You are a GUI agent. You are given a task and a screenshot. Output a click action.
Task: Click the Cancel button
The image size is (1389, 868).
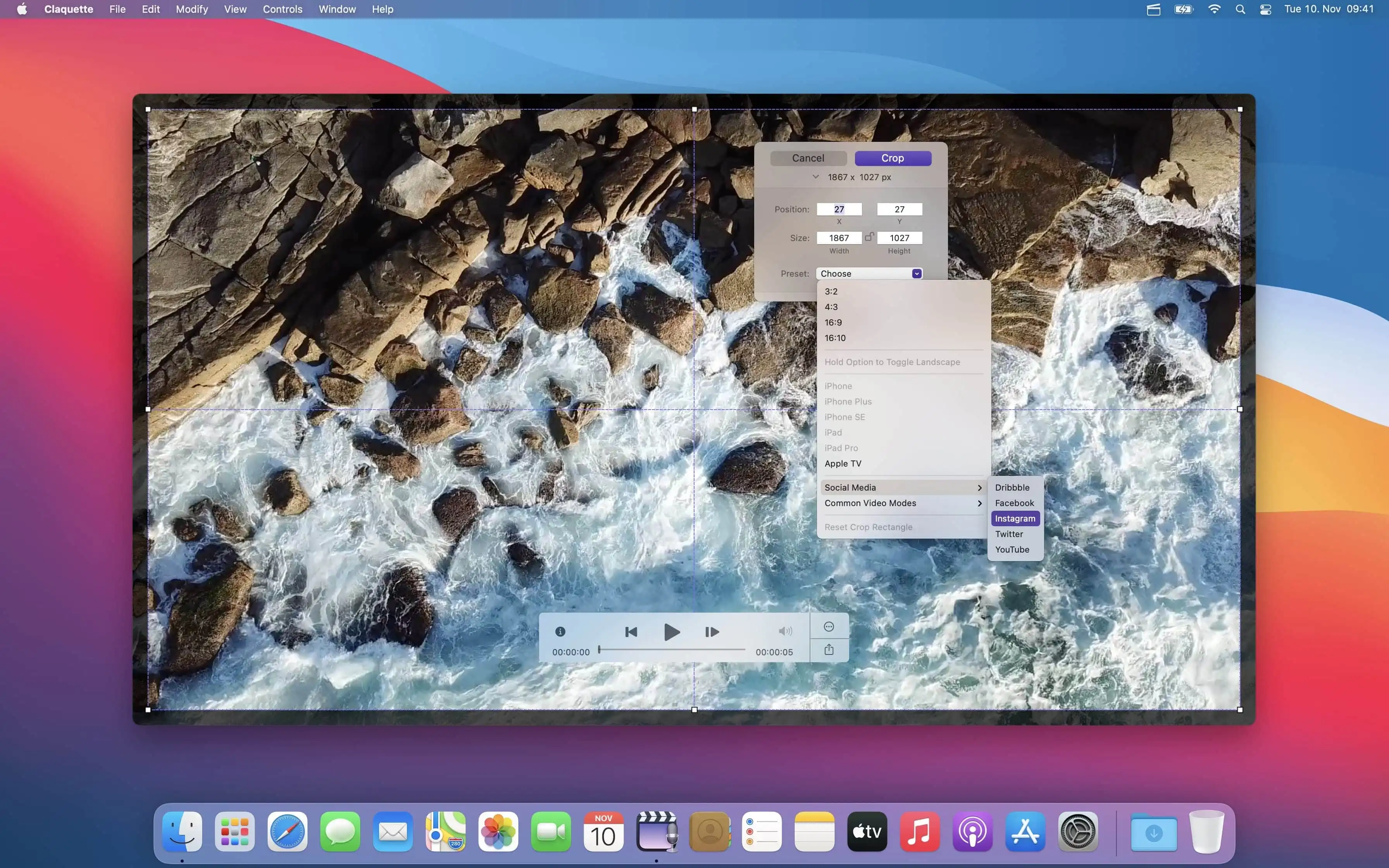[808, 158]
